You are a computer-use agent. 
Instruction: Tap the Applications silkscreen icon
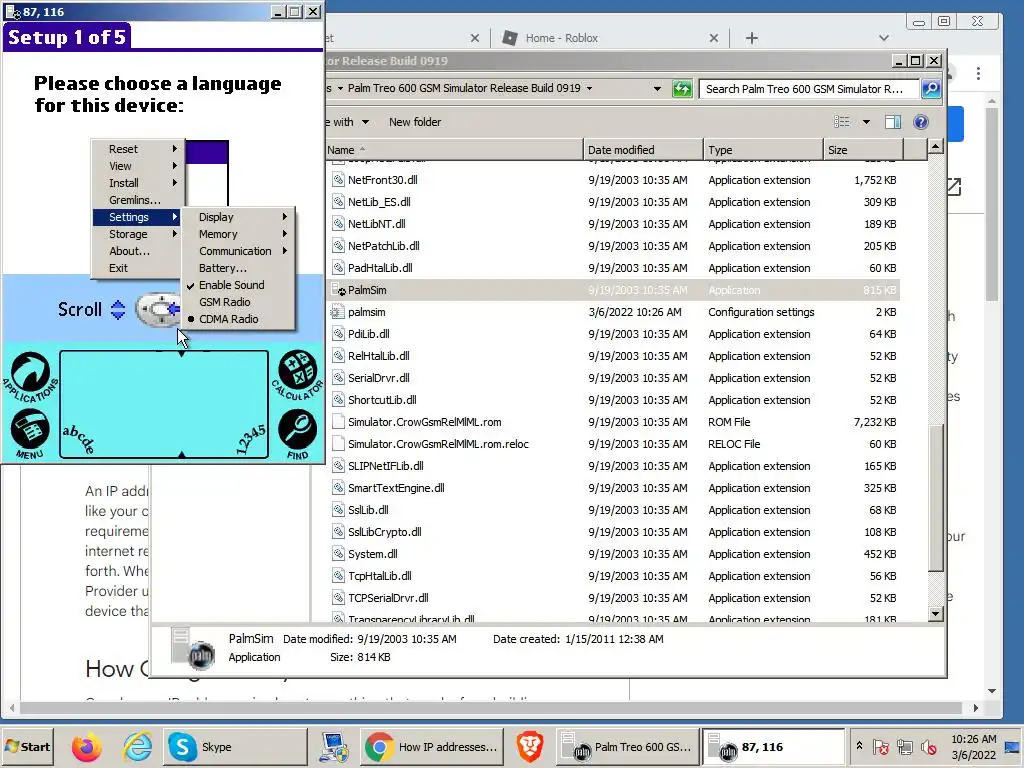(30, 377)
